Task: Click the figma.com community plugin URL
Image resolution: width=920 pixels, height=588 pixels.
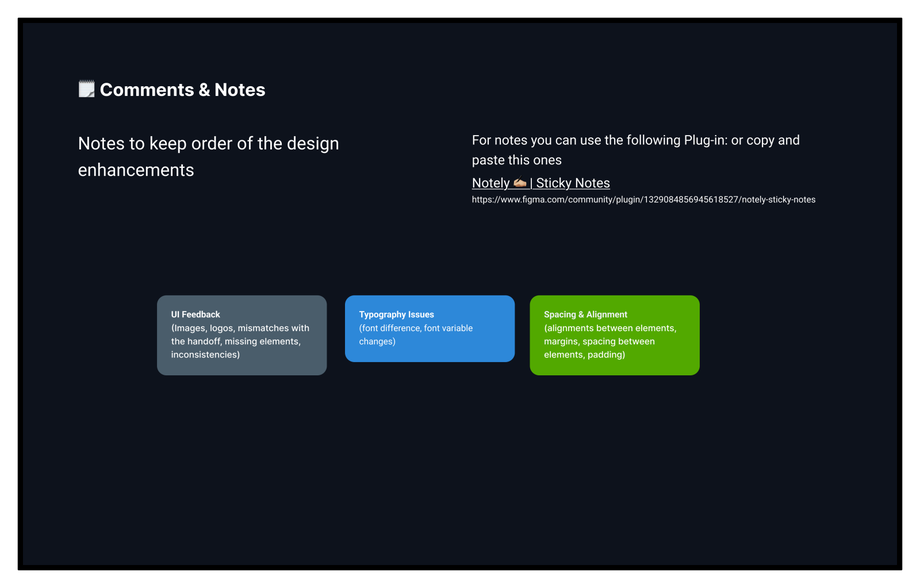Action: (643, 200)
